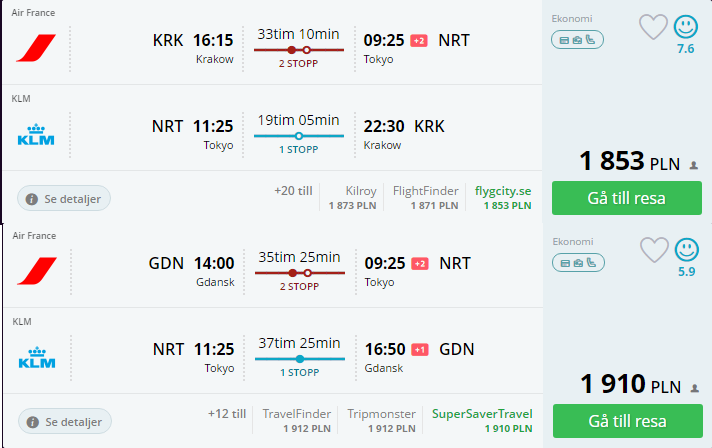Screen dimensions: 712x448
Task: Expand the +12 till provider list
Action: pyautogui.click(x=227, y=414)
